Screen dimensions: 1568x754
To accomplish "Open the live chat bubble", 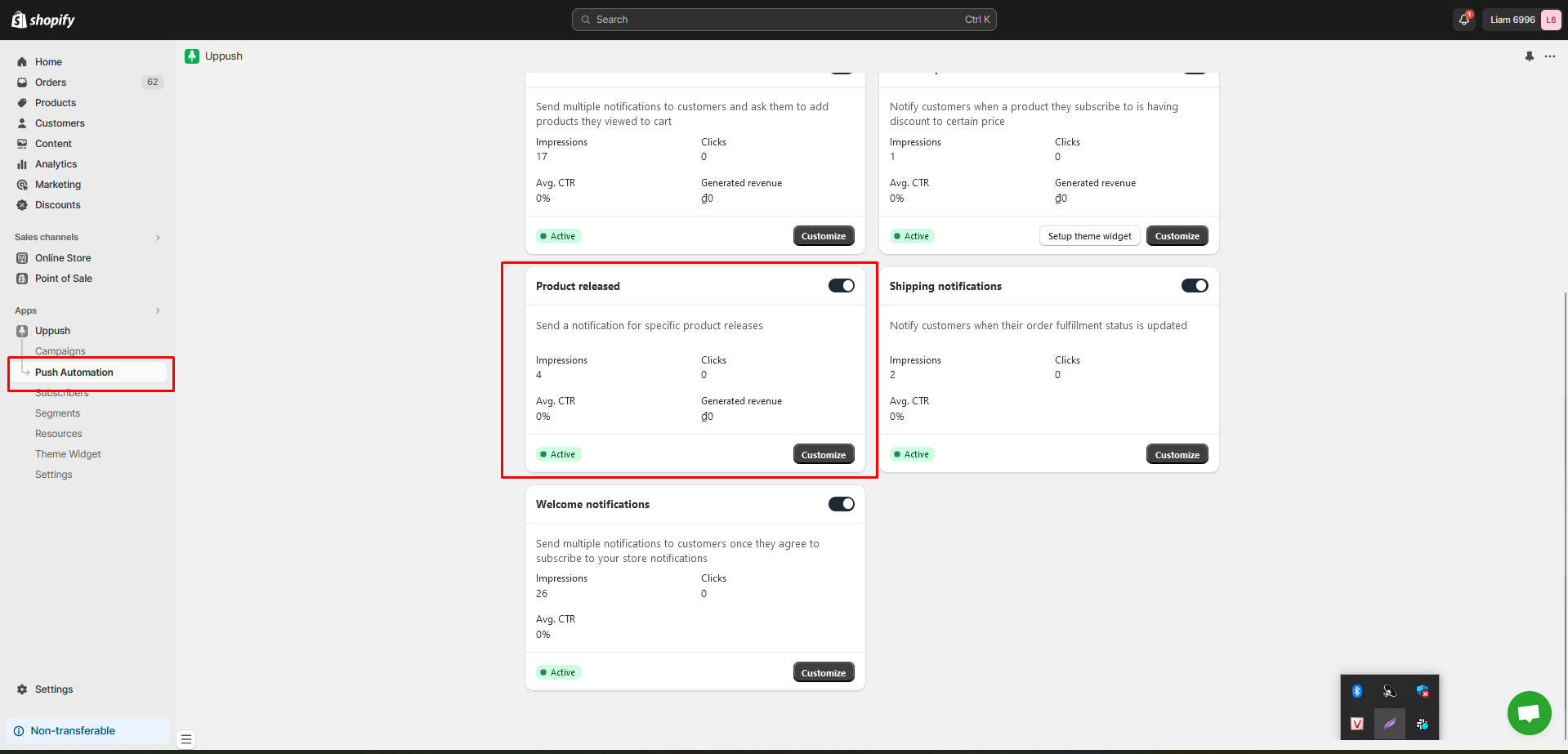I will point(1529,713).
